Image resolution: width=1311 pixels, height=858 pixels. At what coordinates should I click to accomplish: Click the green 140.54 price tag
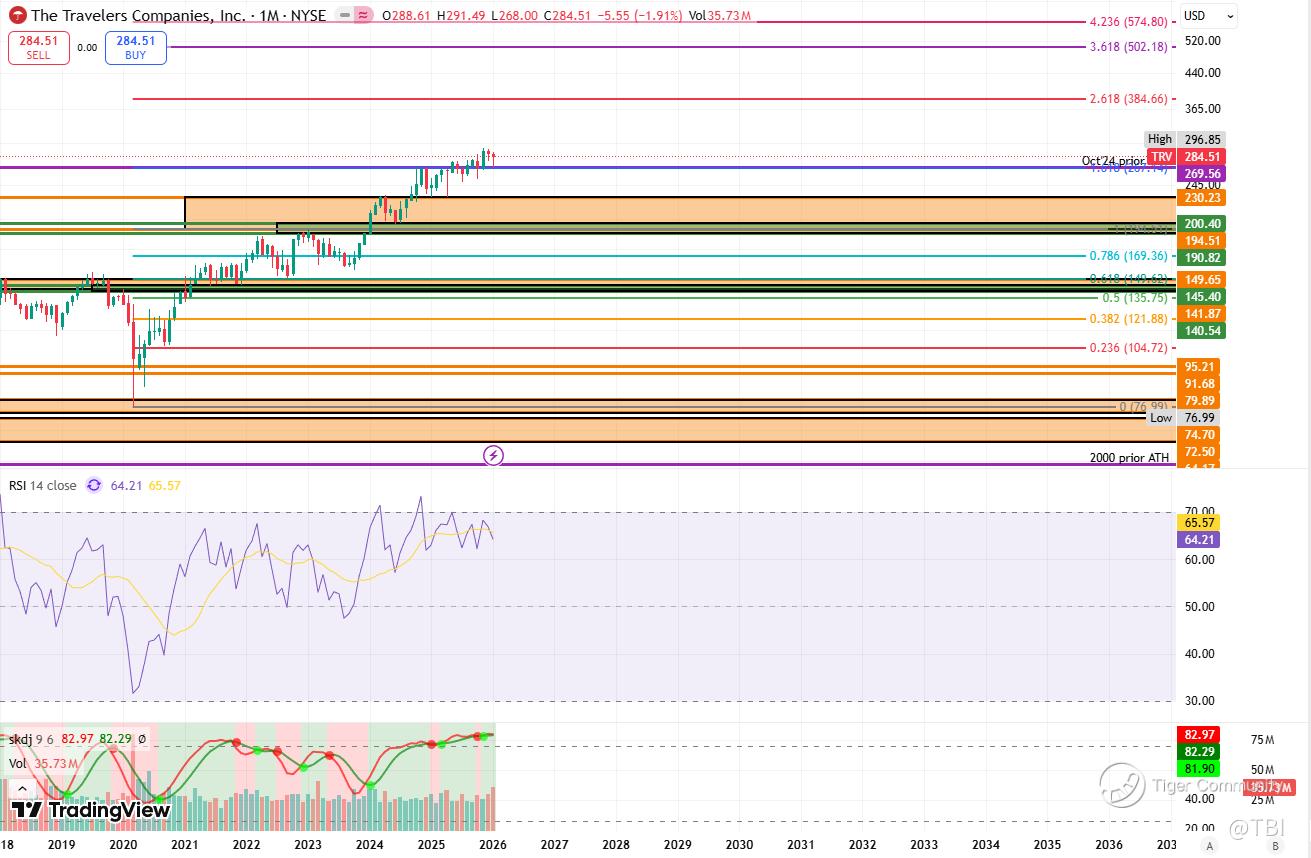(x=1200, y=331)
